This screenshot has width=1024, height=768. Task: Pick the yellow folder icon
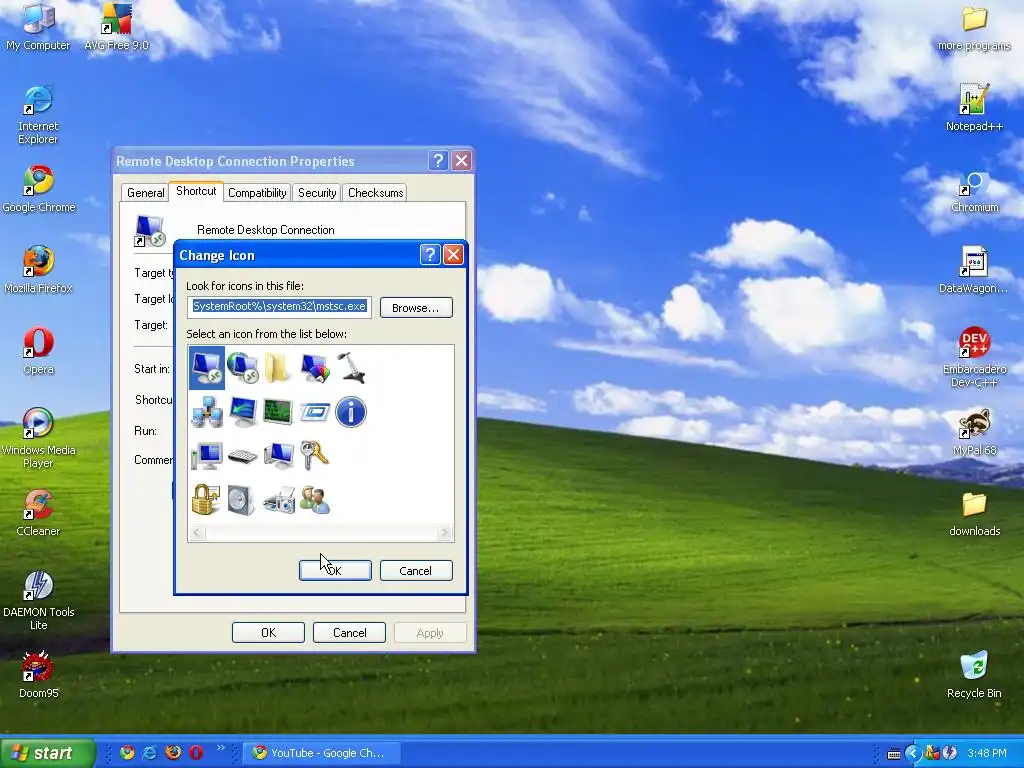(x=278, y=368)
